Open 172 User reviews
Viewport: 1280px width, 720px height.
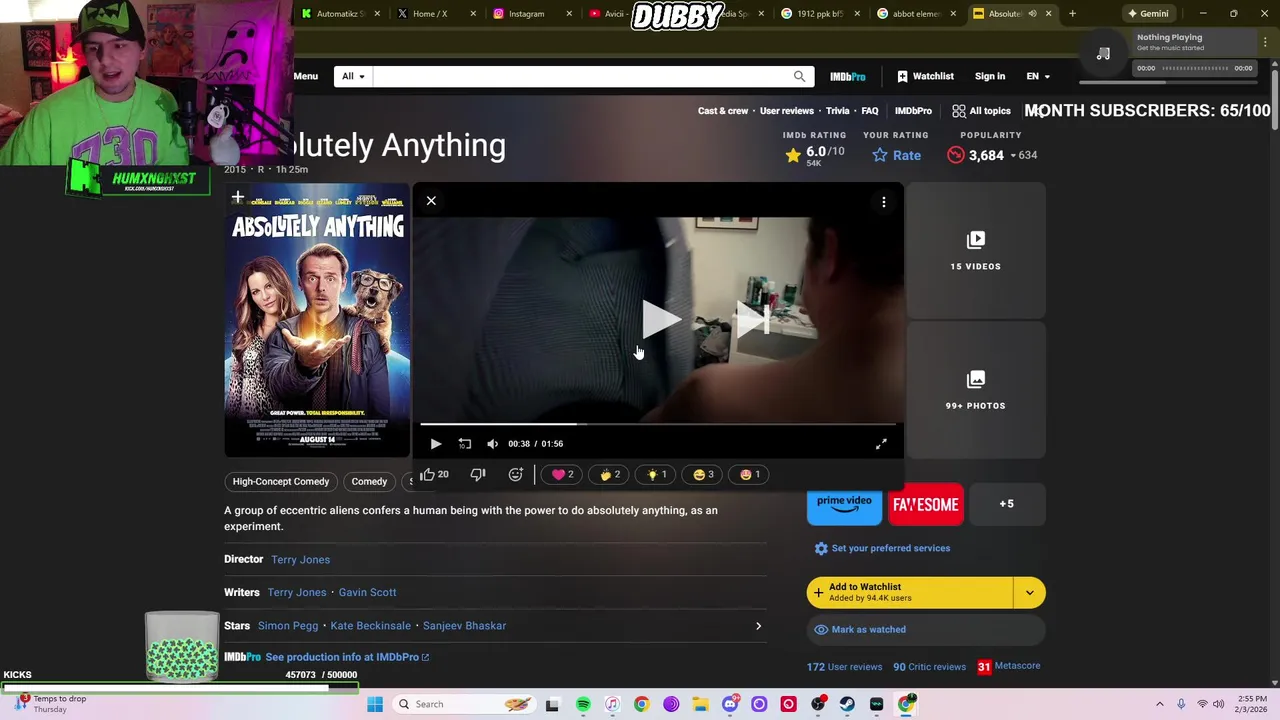click(x=845, y=667)
